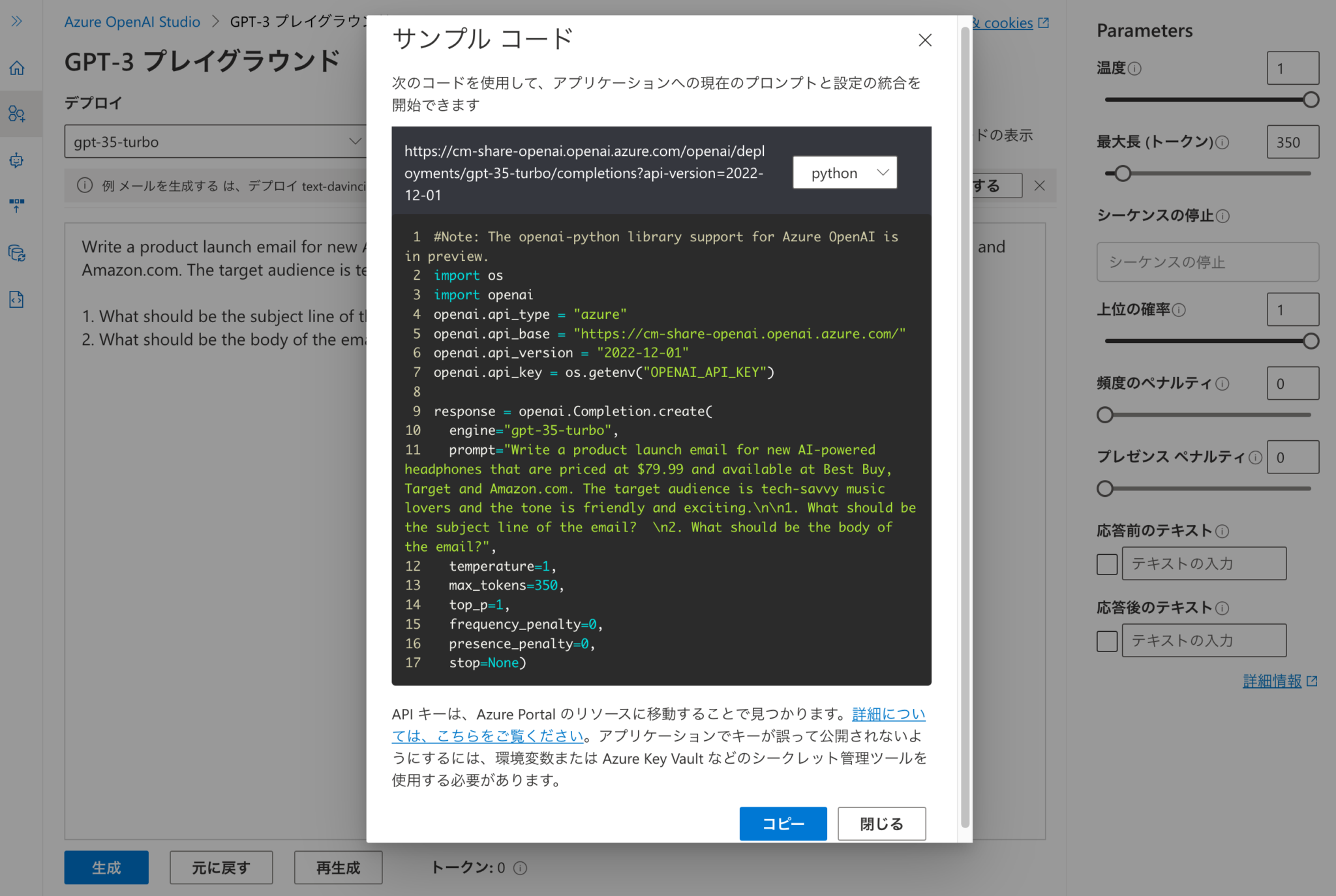
Task: Close the サンプル コード dialog with X
Action: point(924,40)
